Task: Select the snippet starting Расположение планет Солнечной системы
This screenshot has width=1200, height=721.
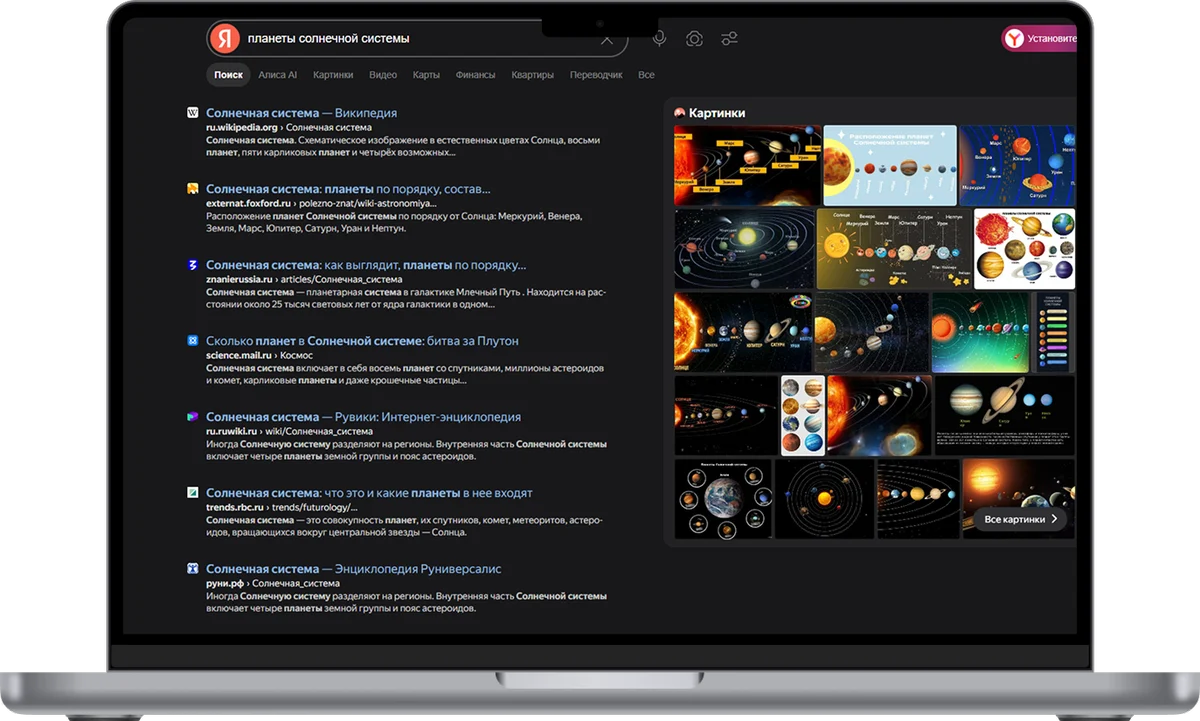Action: (x=394, y=222)
